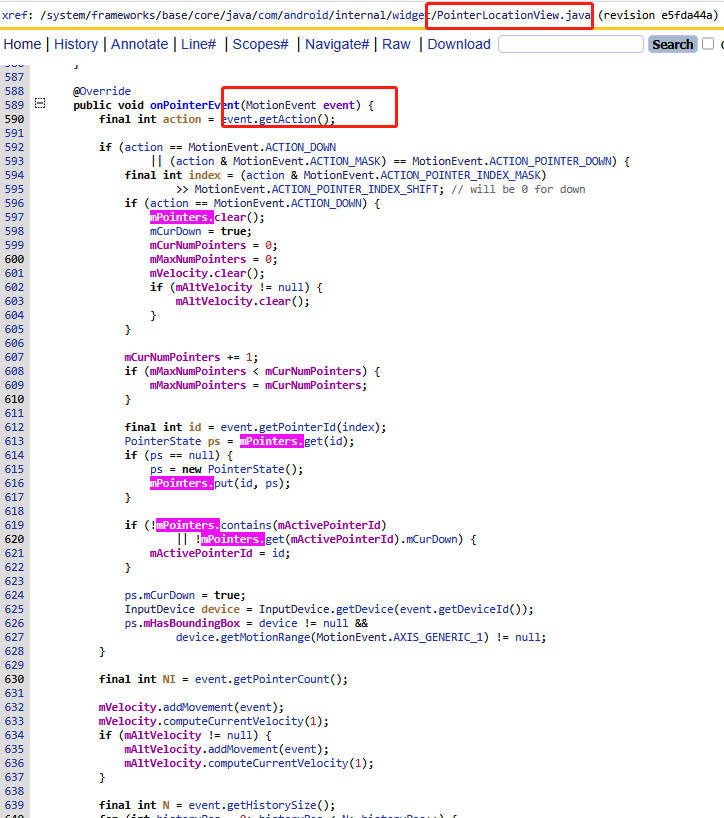This screenshot has height=818, width=724.
Task: Jump to line number 620
Action: (x=14, y=539)
